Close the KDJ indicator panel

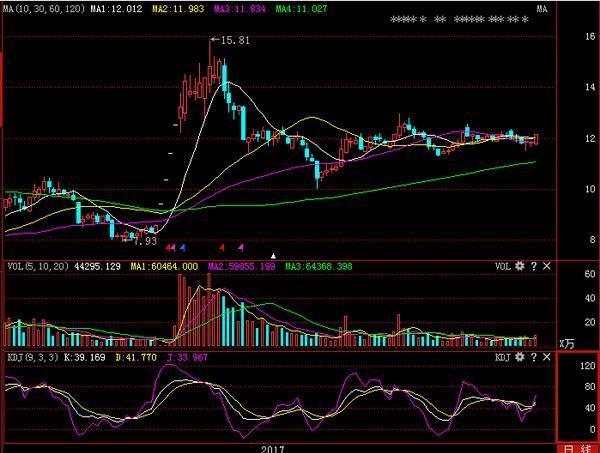[x=547, y=357]
